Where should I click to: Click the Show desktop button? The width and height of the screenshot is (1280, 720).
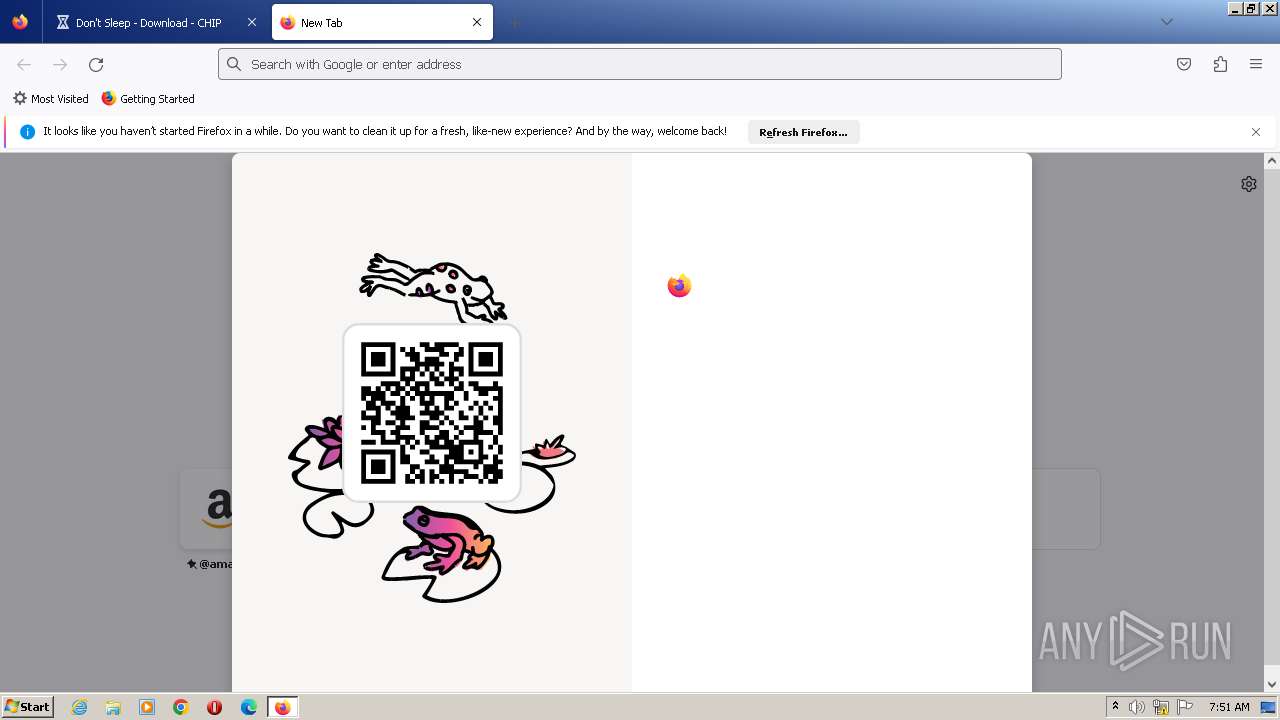1268,707
